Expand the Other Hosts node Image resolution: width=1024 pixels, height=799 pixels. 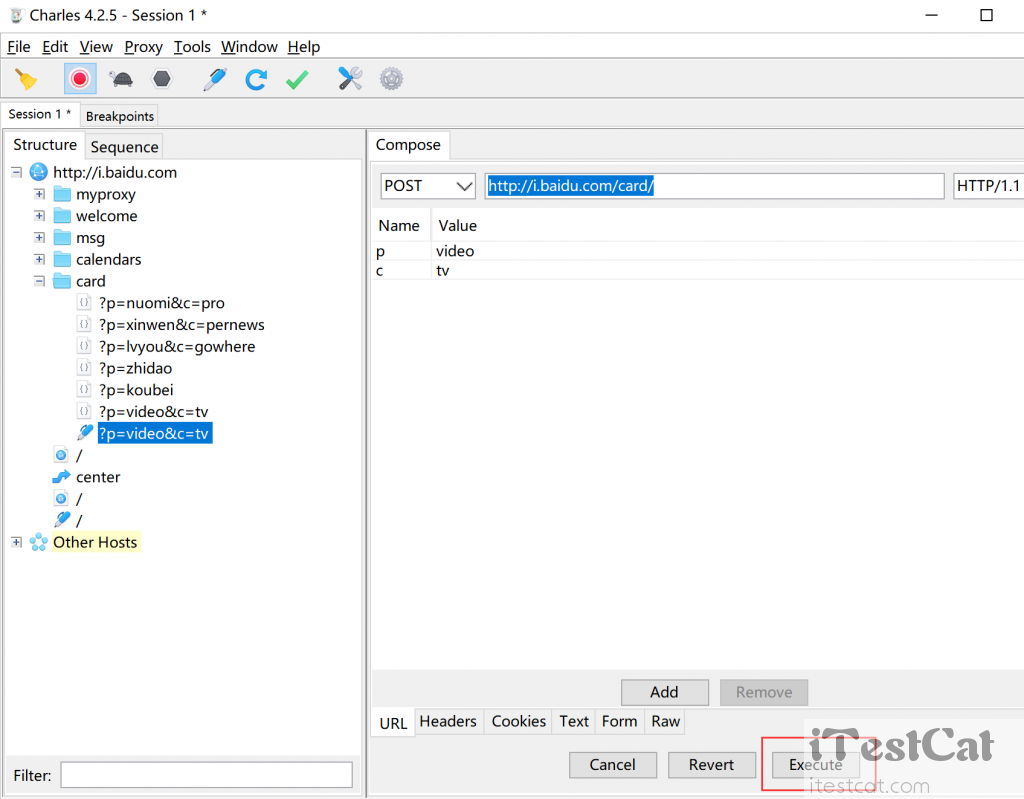click(x=16, y=542)
